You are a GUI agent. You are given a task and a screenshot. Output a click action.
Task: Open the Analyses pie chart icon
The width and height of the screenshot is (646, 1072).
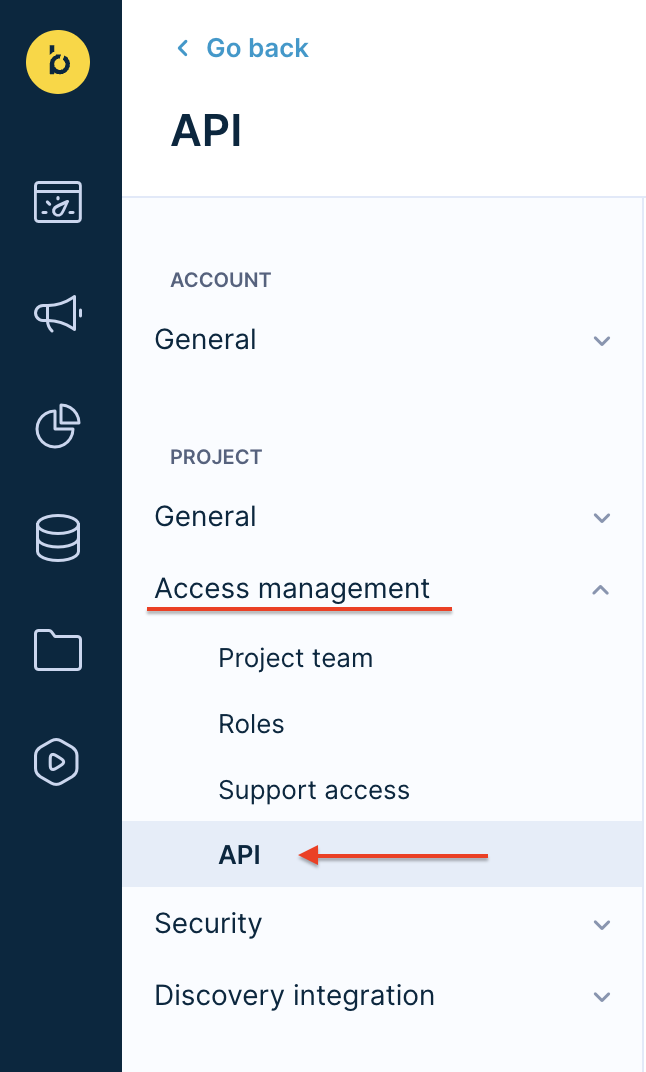58,426
